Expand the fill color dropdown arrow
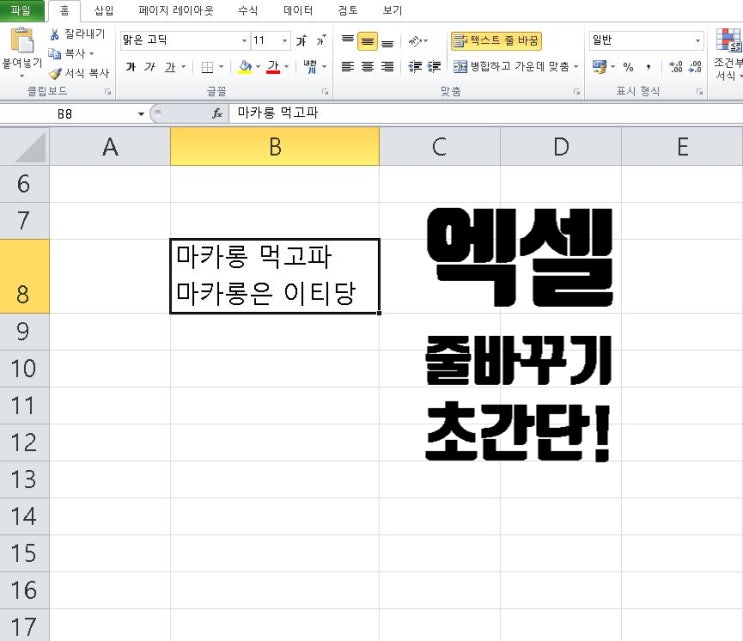 coord(258,67)
